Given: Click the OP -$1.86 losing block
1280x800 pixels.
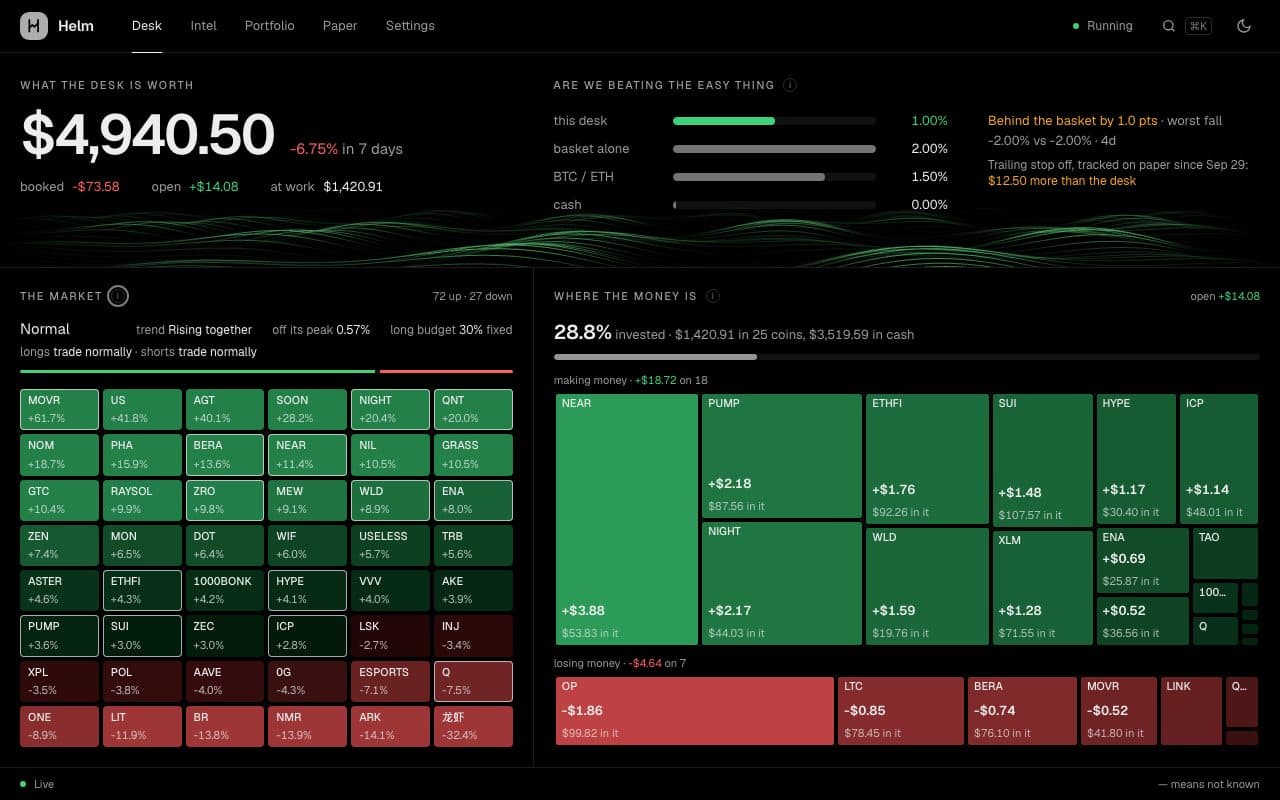Looking at the screenshot, I should [695, 711].
